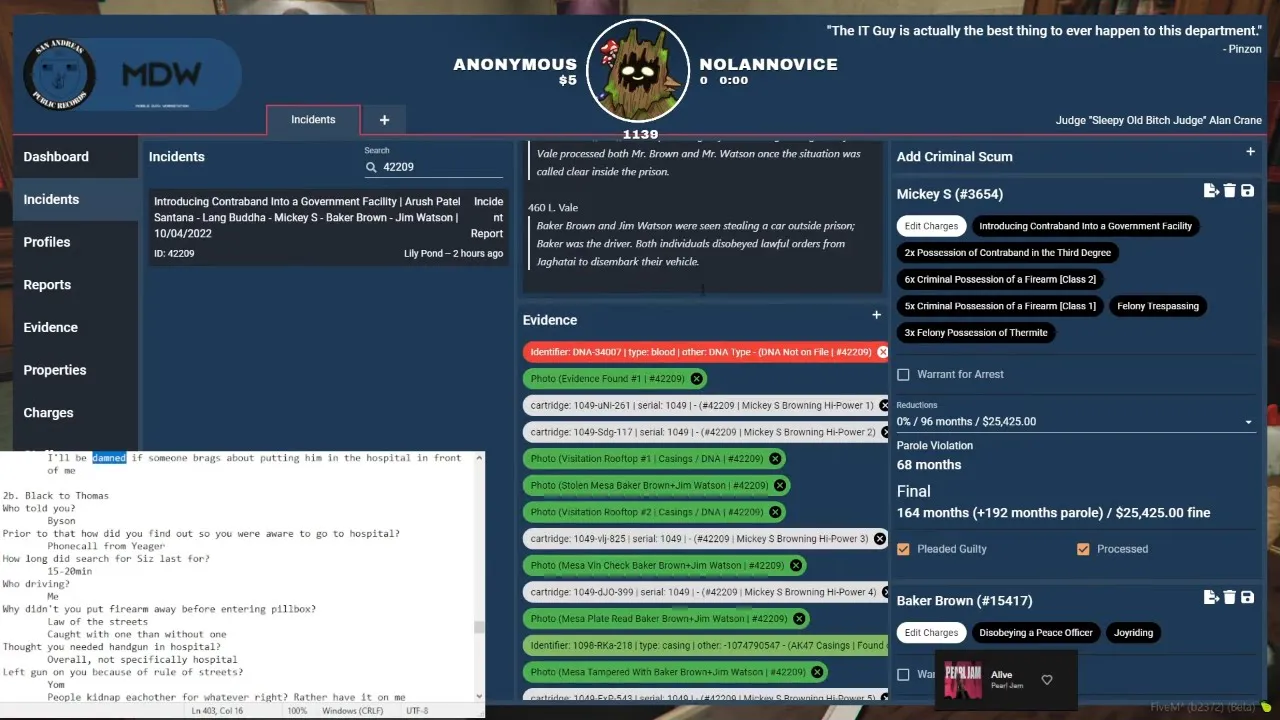Open the Reductions dropdown for Mickey S

1075,421
